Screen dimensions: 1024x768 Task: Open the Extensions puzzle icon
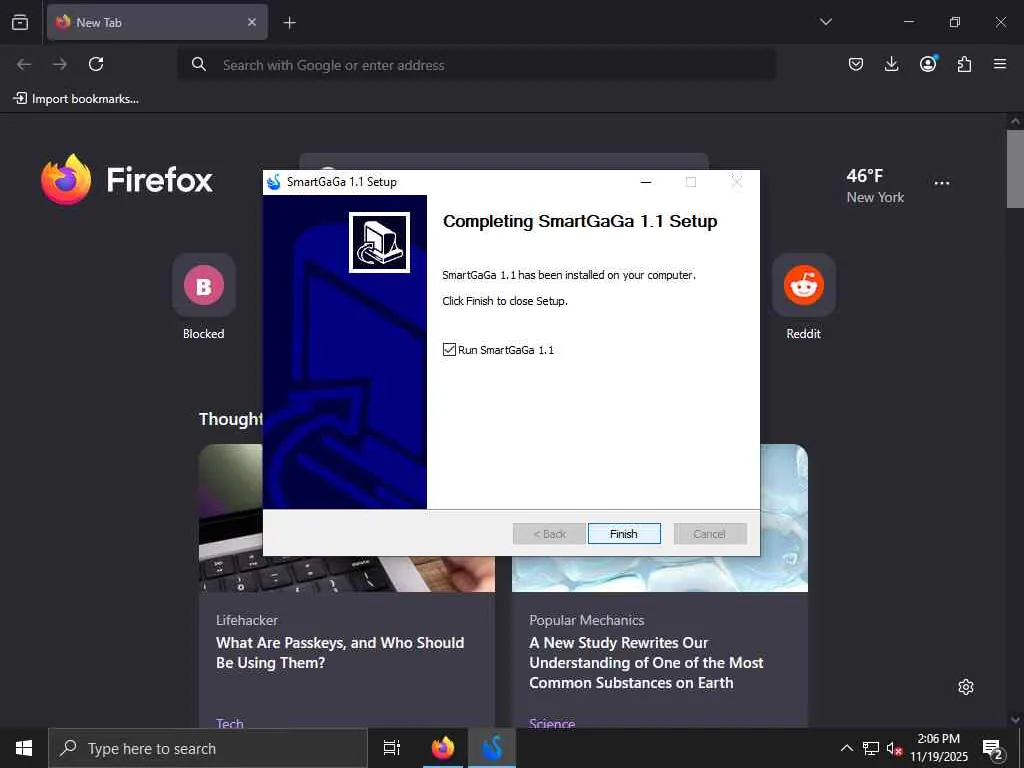coord(964,64)
